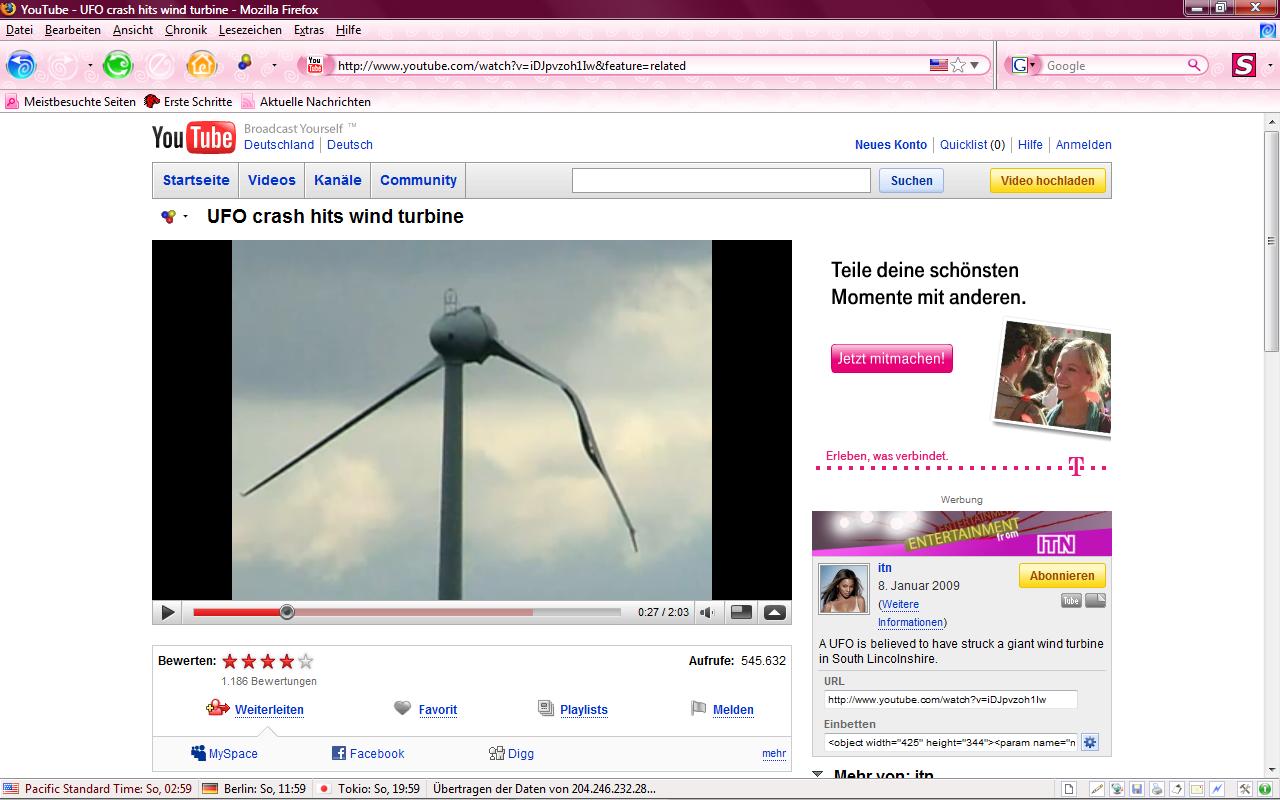Screen dimensions: 1280x800
Task: Click the greyed-out forward navigation arrow
Action: coord(63,66)
